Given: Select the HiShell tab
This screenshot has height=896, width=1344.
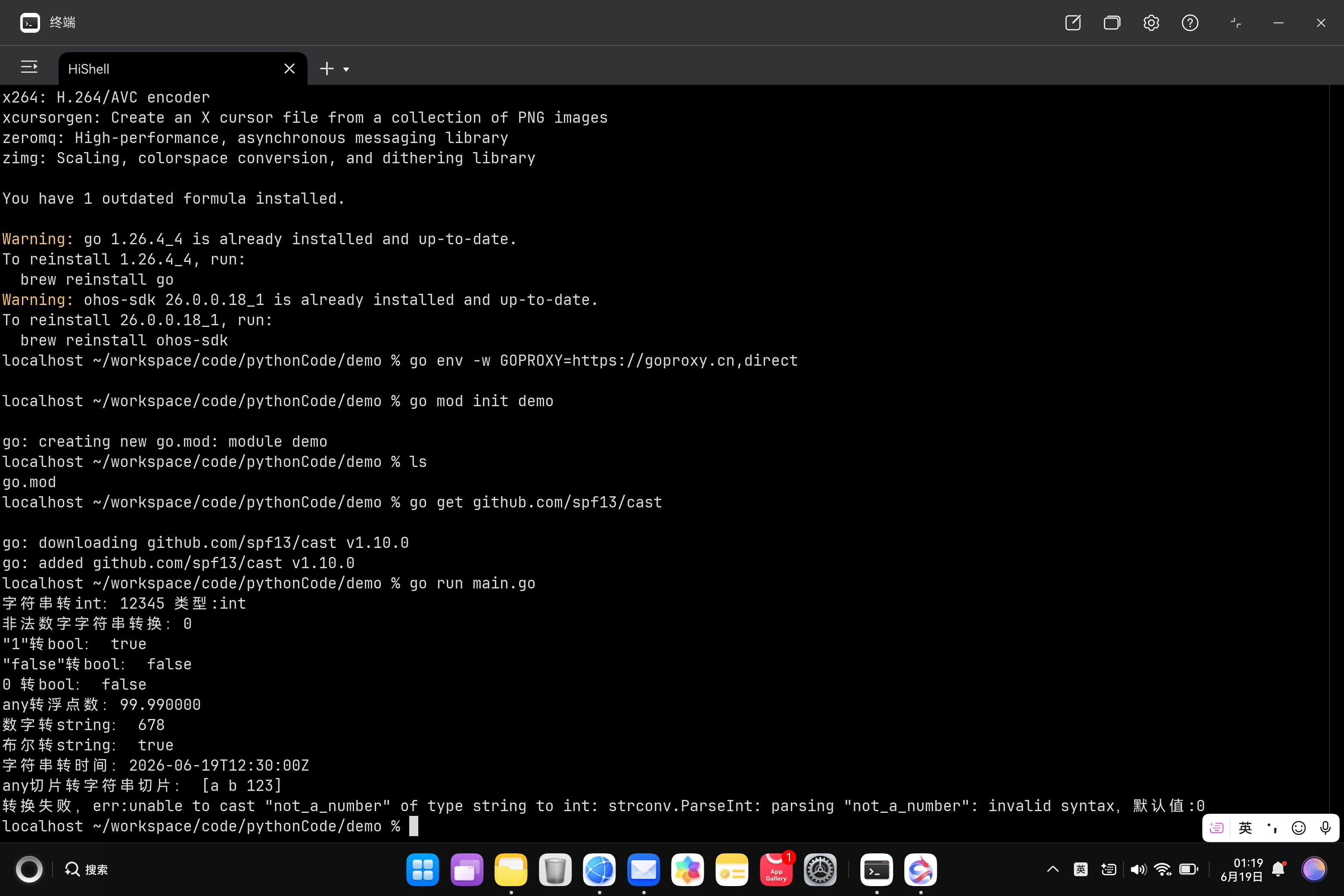Looking at the screenshot, I should point(183,68).
